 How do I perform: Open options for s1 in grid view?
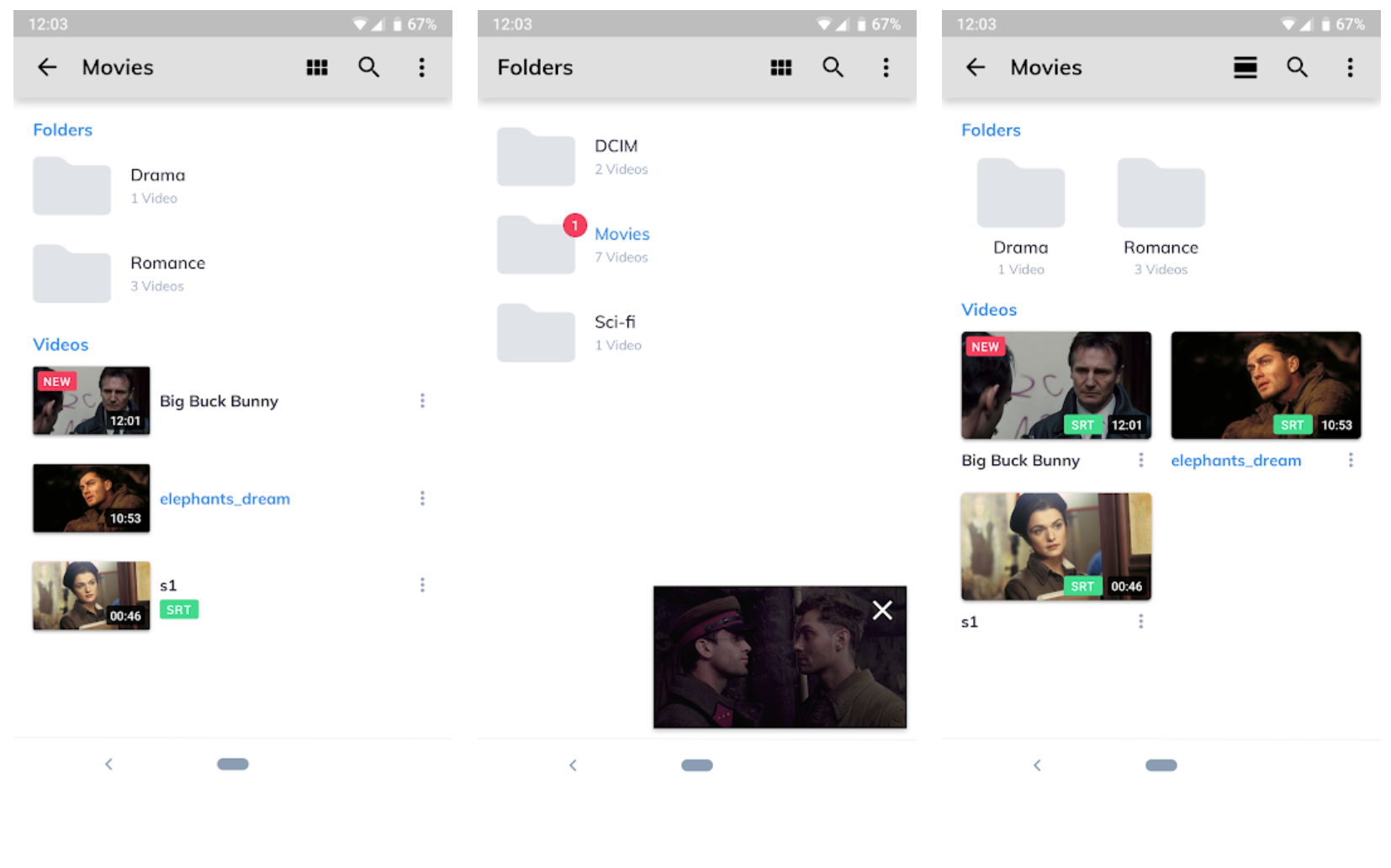pyautogui.click(x=1141, y=622)
